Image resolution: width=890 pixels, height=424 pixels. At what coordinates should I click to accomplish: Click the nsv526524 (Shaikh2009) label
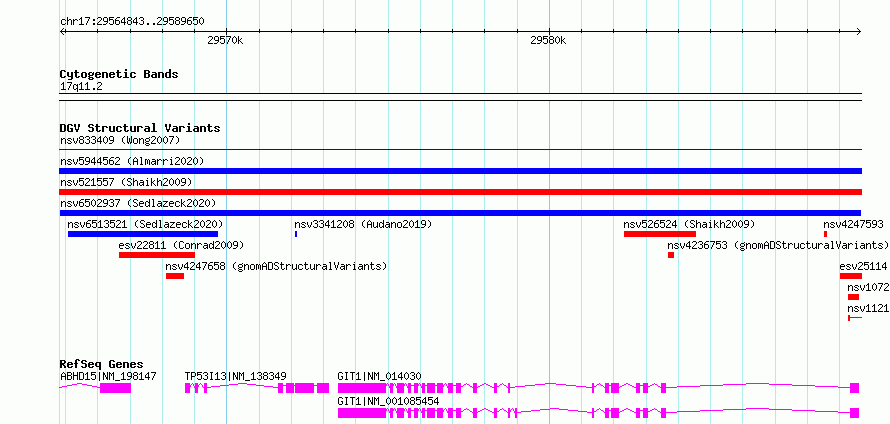pyautogui.click(x=689, y=224)
